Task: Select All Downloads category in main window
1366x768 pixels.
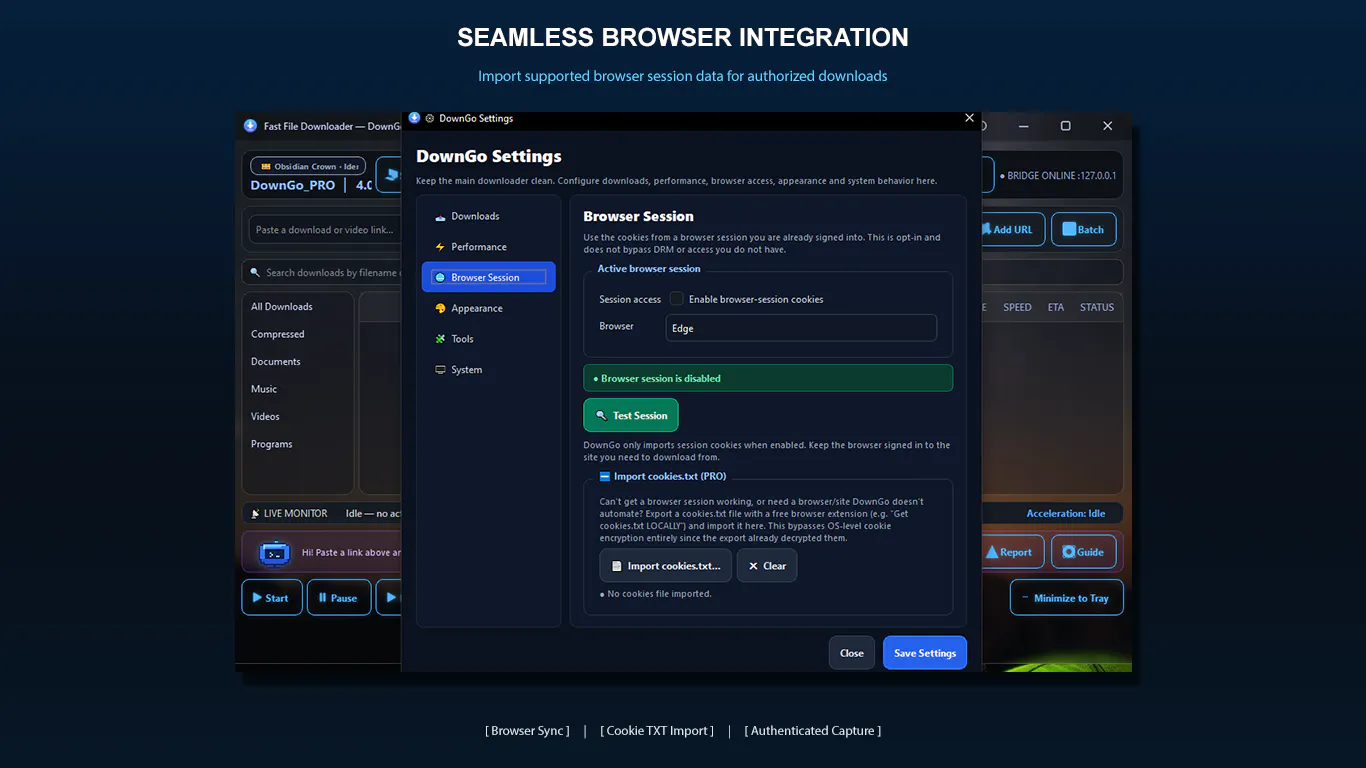Action: pos(282,307)
